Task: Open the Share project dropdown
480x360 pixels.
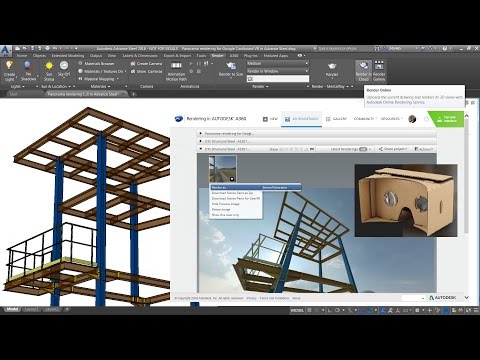Action: click(393, 149)
